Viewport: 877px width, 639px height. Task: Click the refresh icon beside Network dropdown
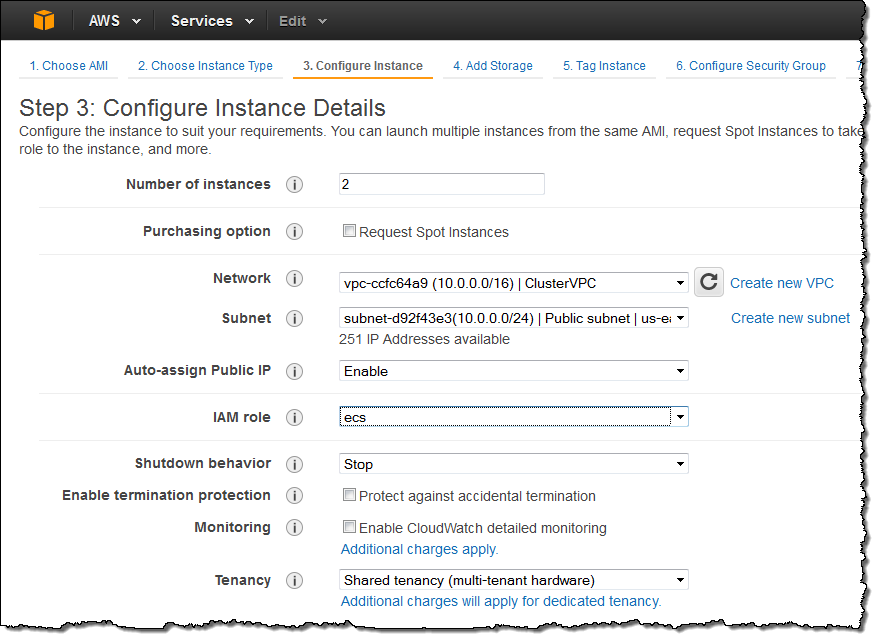(709, 282)
